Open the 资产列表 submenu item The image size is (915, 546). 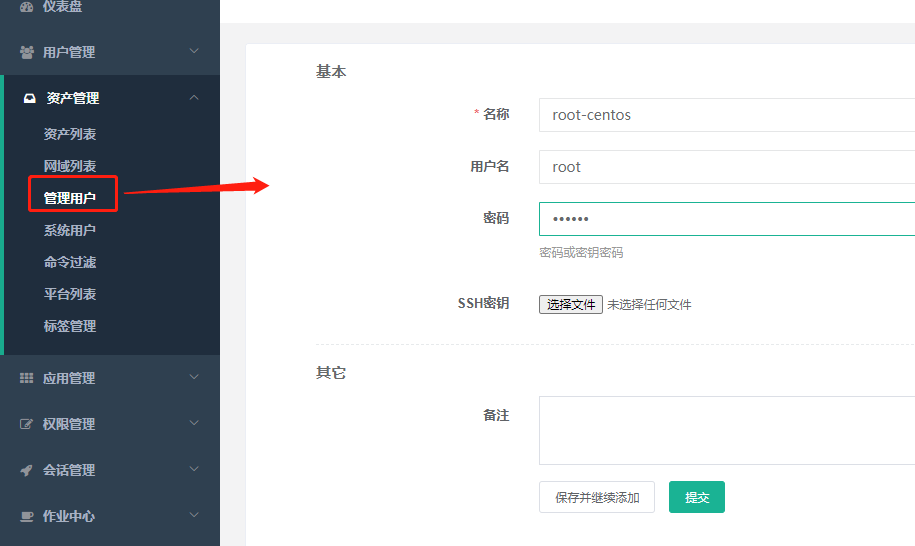70,134
